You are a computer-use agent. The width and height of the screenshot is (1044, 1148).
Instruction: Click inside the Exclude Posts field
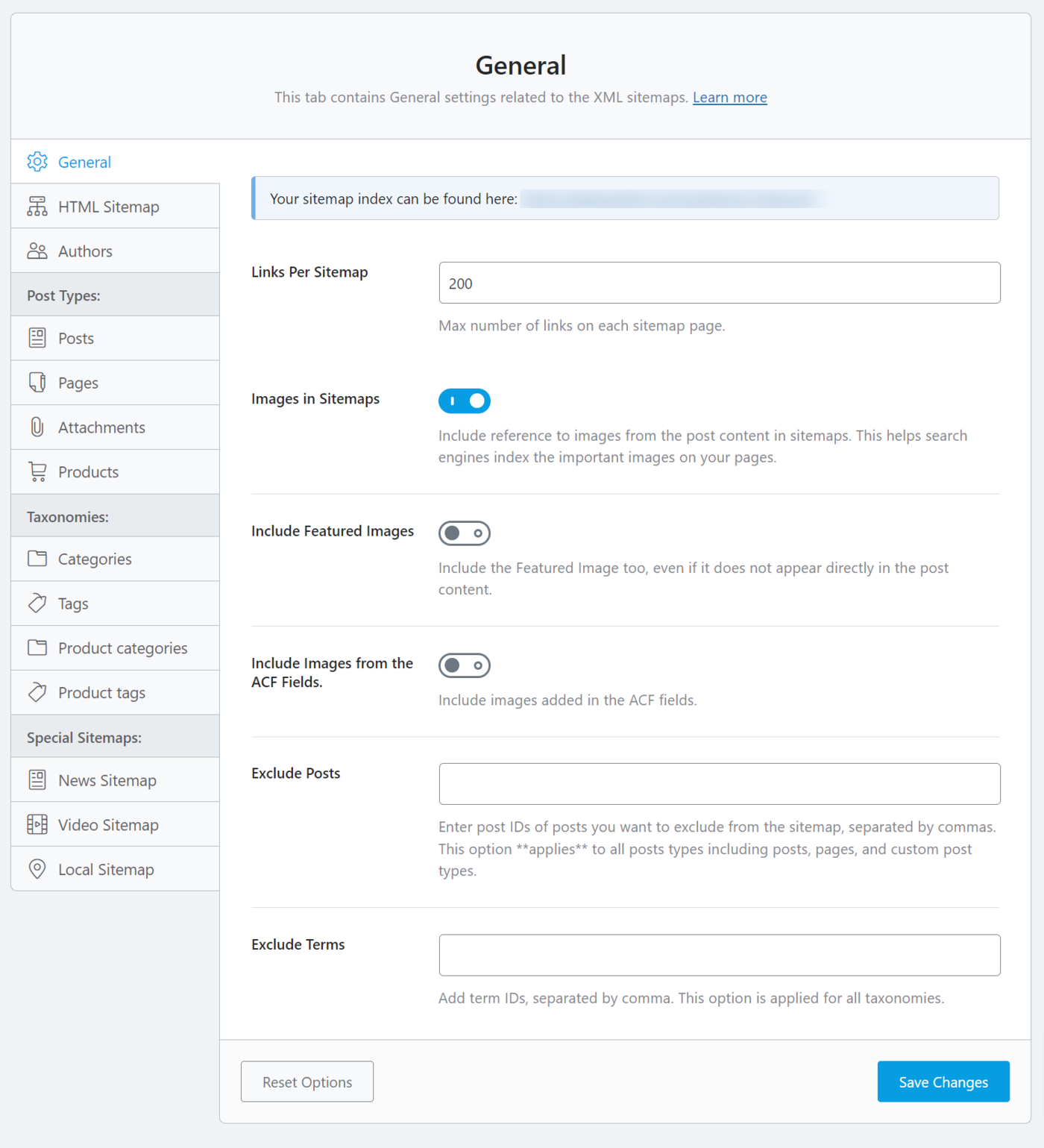point(719,783)
